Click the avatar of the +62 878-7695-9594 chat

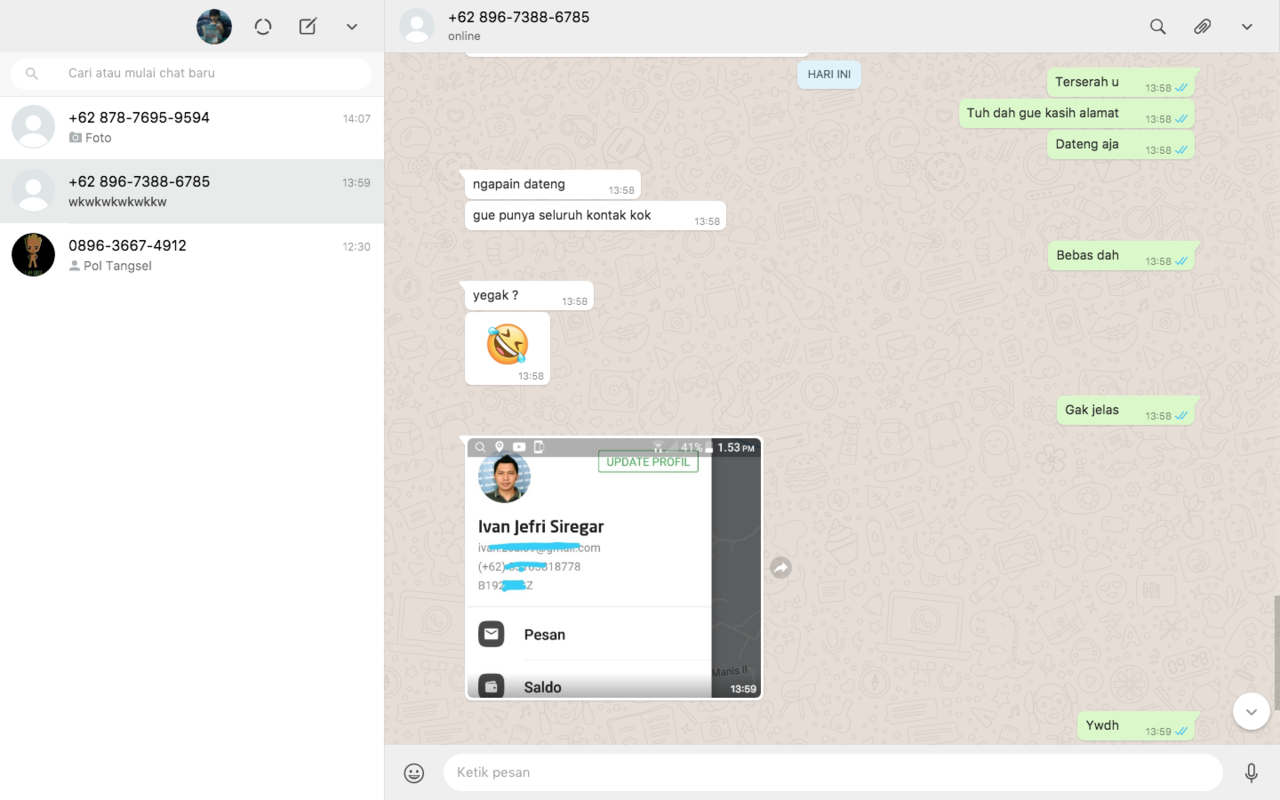[x=33, y=127]
